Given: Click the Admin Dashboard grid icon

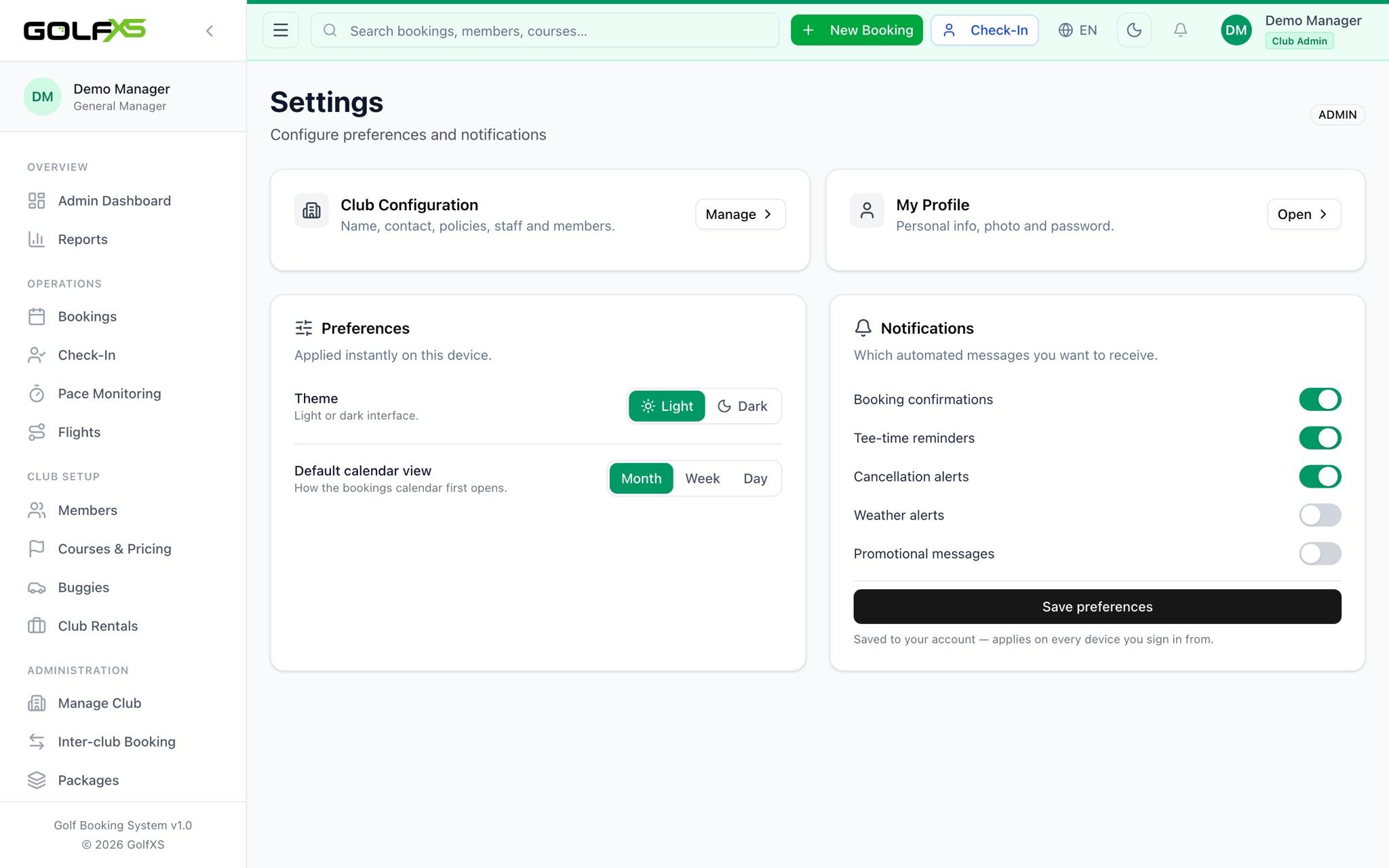Looking at the screenshot, I should 37,201.
